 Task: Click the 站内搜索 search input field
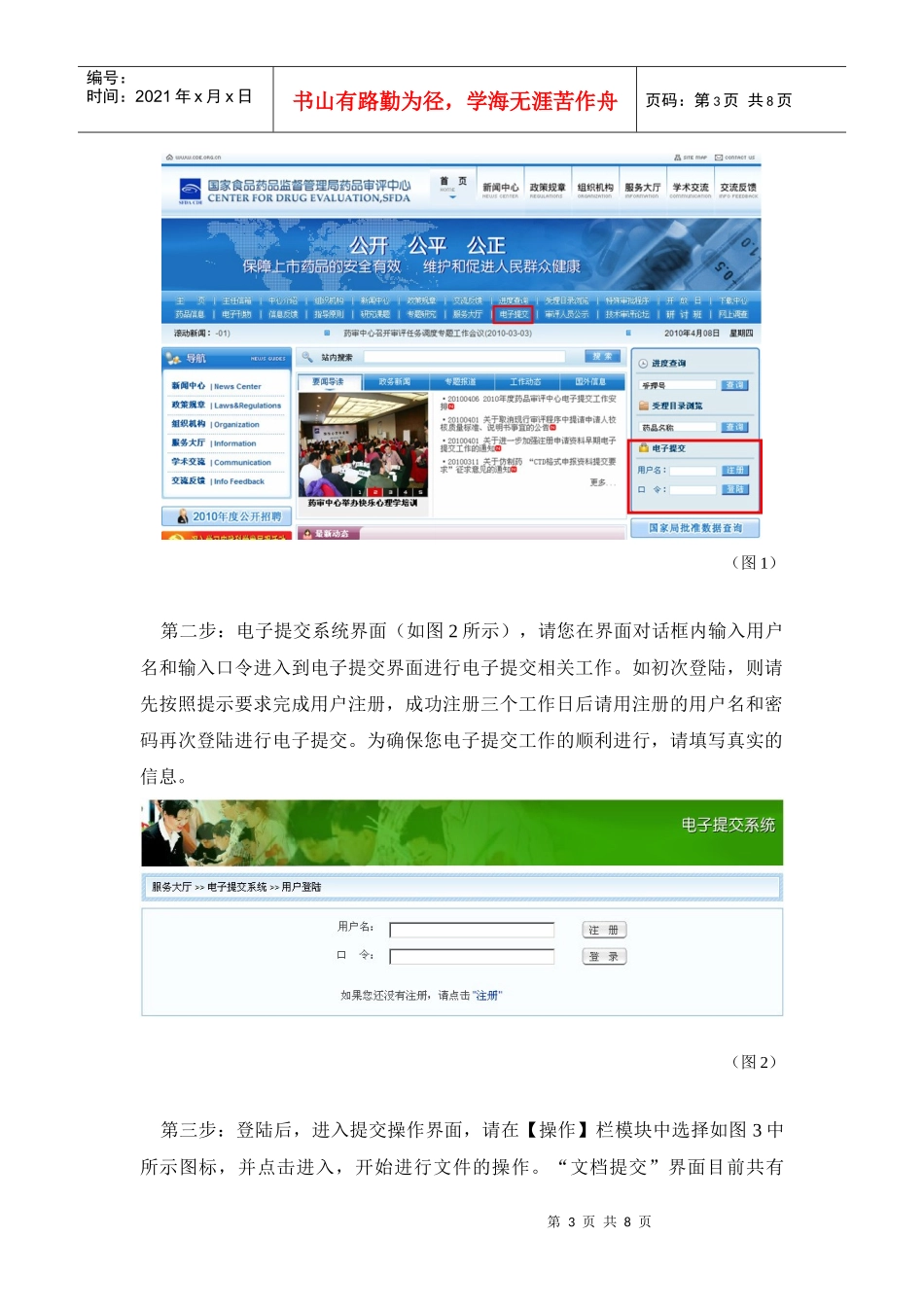pos(463,357)
